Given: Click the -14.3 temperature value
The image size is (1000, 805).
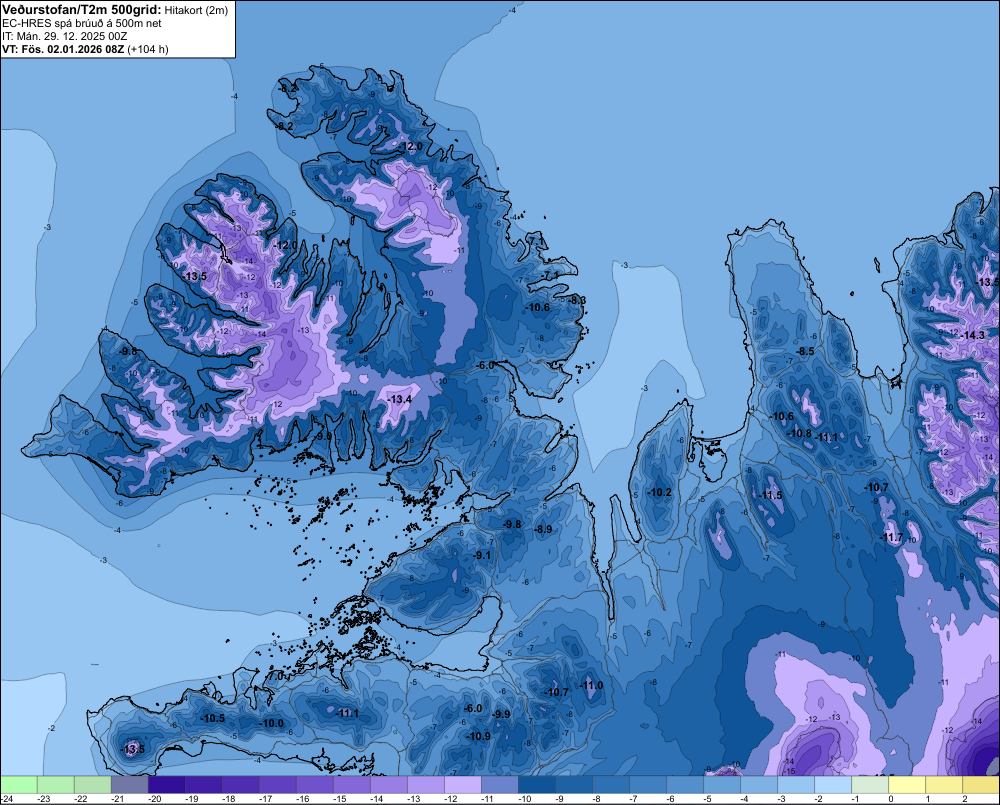Looking at the screenshot, I should tap(973, 336).
